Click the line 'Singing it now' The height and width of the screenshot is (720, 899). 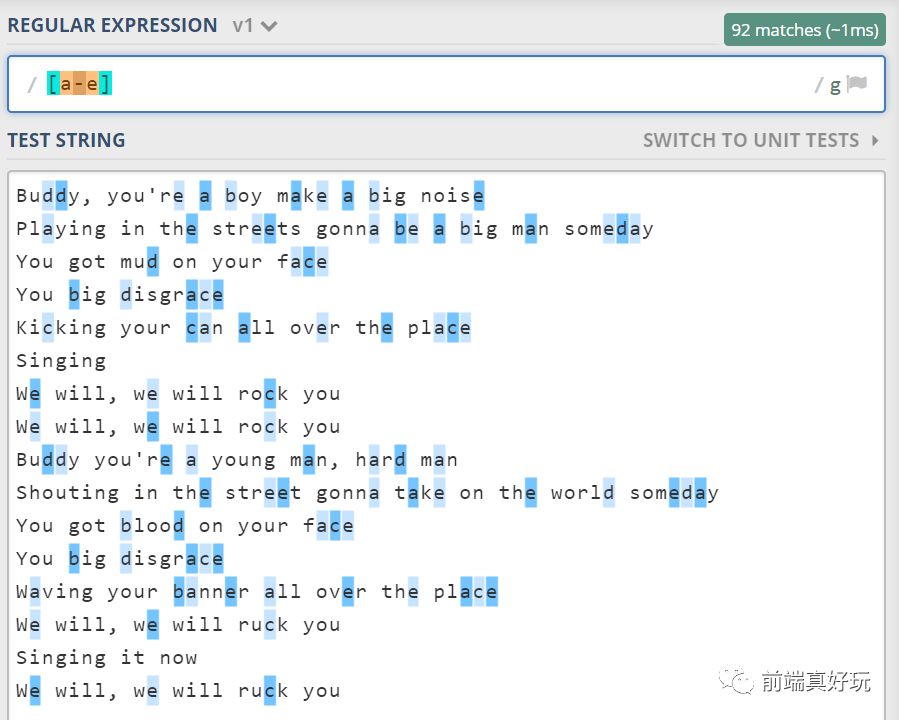tap(107, 658)
